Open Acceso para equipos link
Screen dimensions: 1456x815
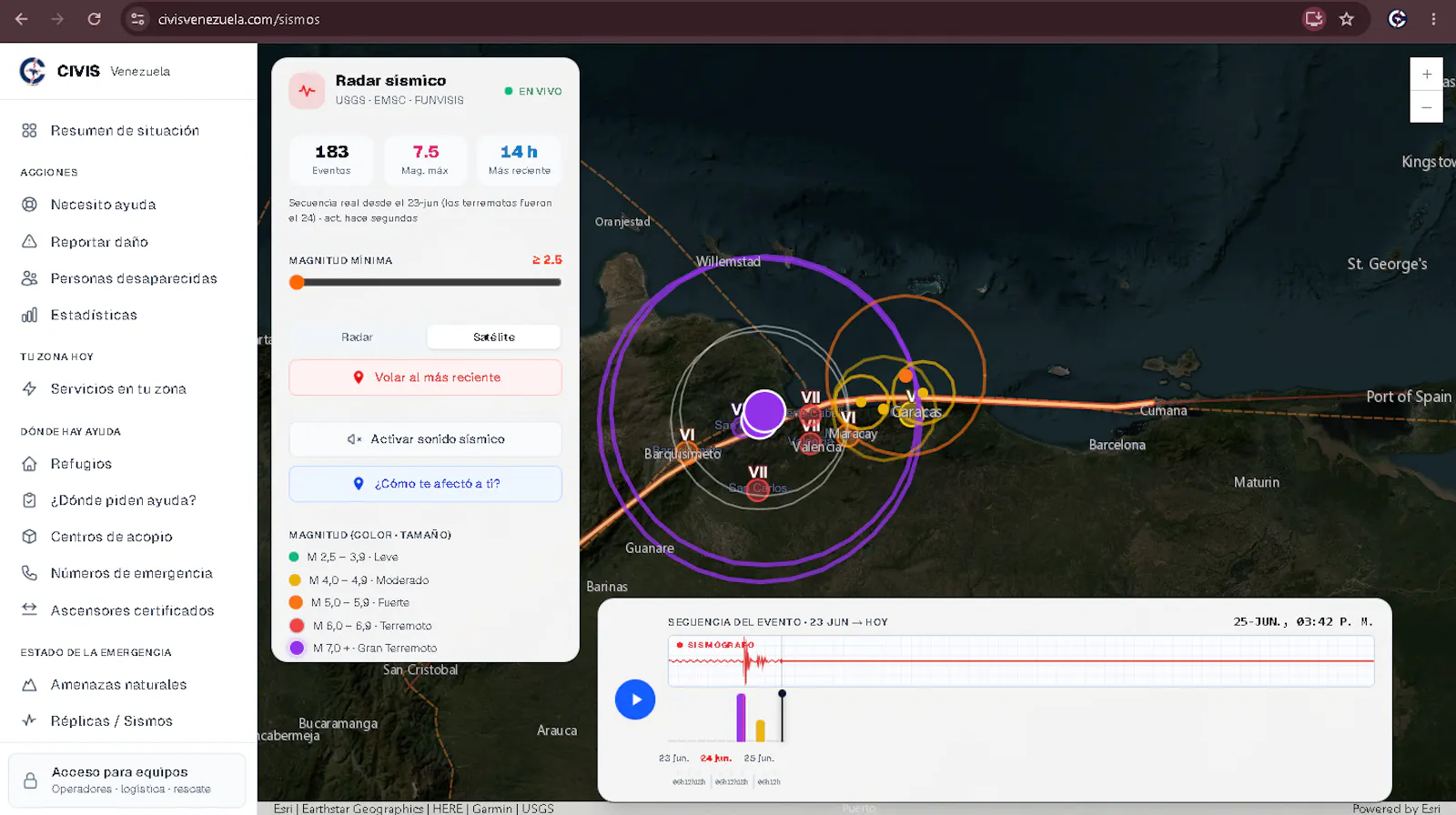click(127, 780)
